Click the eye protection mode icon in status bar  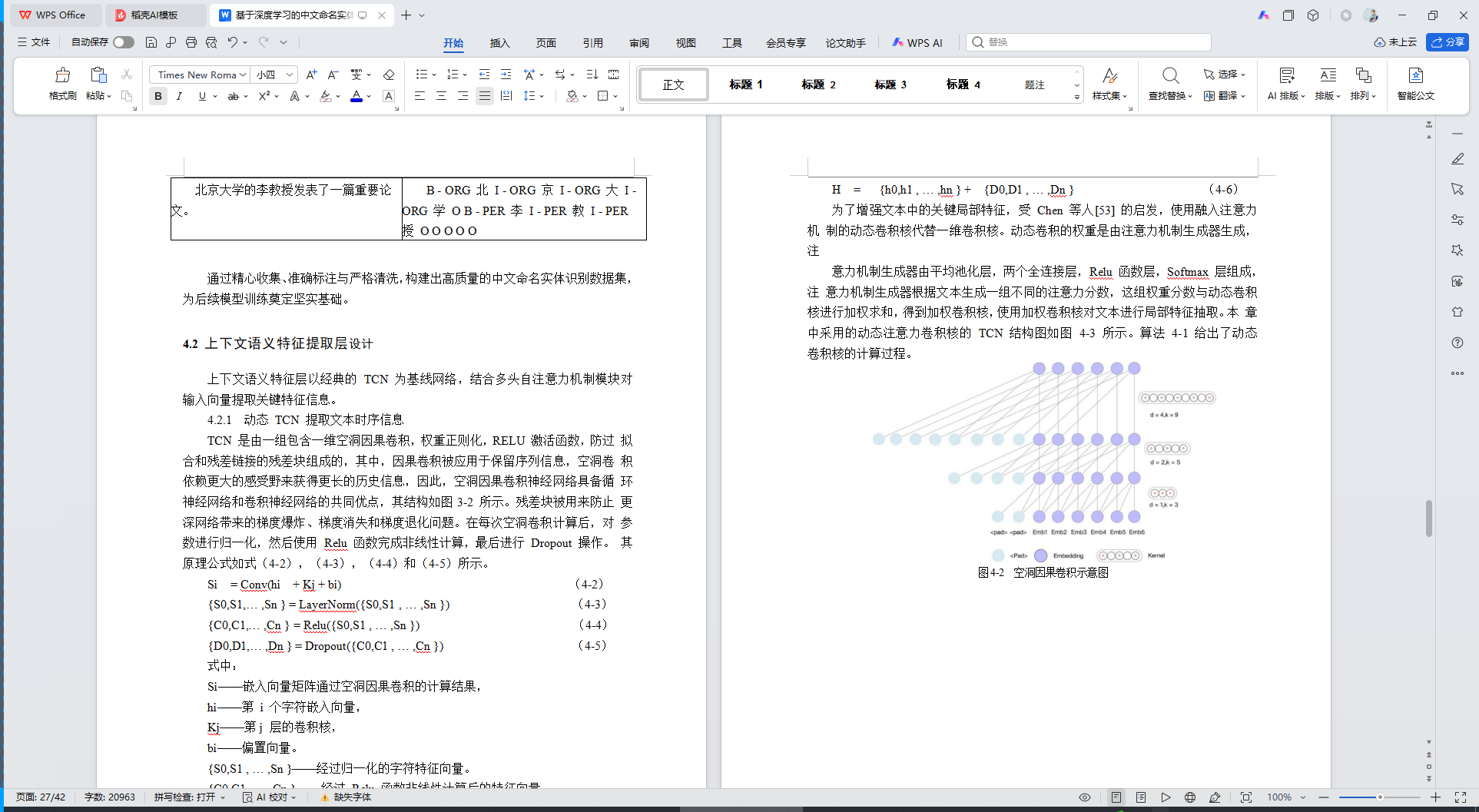pos(1085,797)
